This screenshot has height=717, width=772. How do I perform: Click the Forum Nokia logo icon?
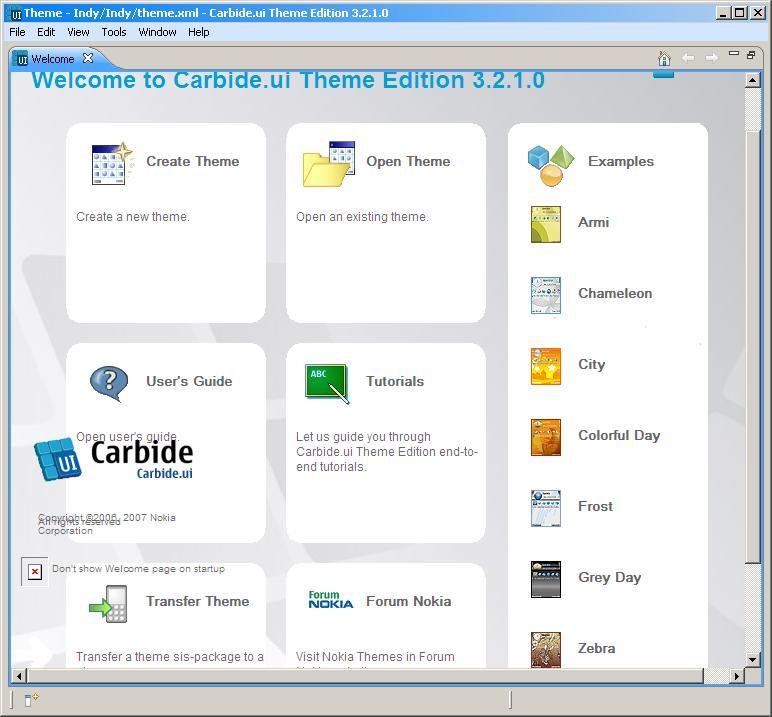click(x=331, y=600)
